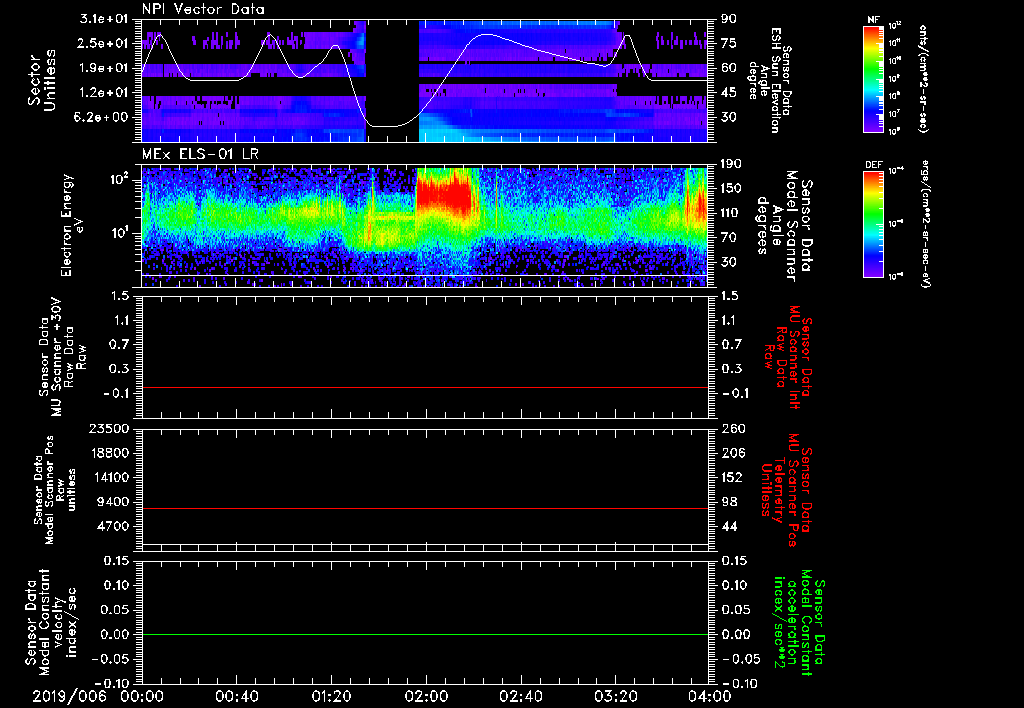The width and height of the screenshot is (1024, 708).
Task: Click the "MEx ELS-01 LR" panel title
Action: pos(202,155)
